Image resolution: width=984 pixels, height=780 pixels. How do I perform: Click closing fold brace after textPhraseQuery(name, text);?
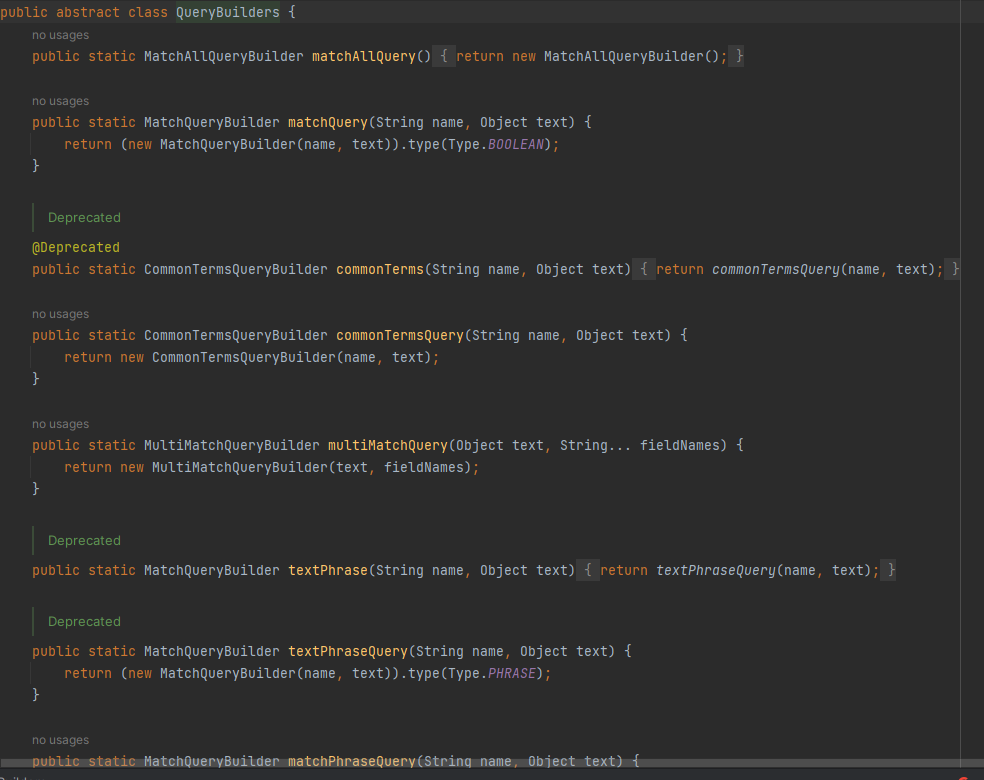(890, 570)
